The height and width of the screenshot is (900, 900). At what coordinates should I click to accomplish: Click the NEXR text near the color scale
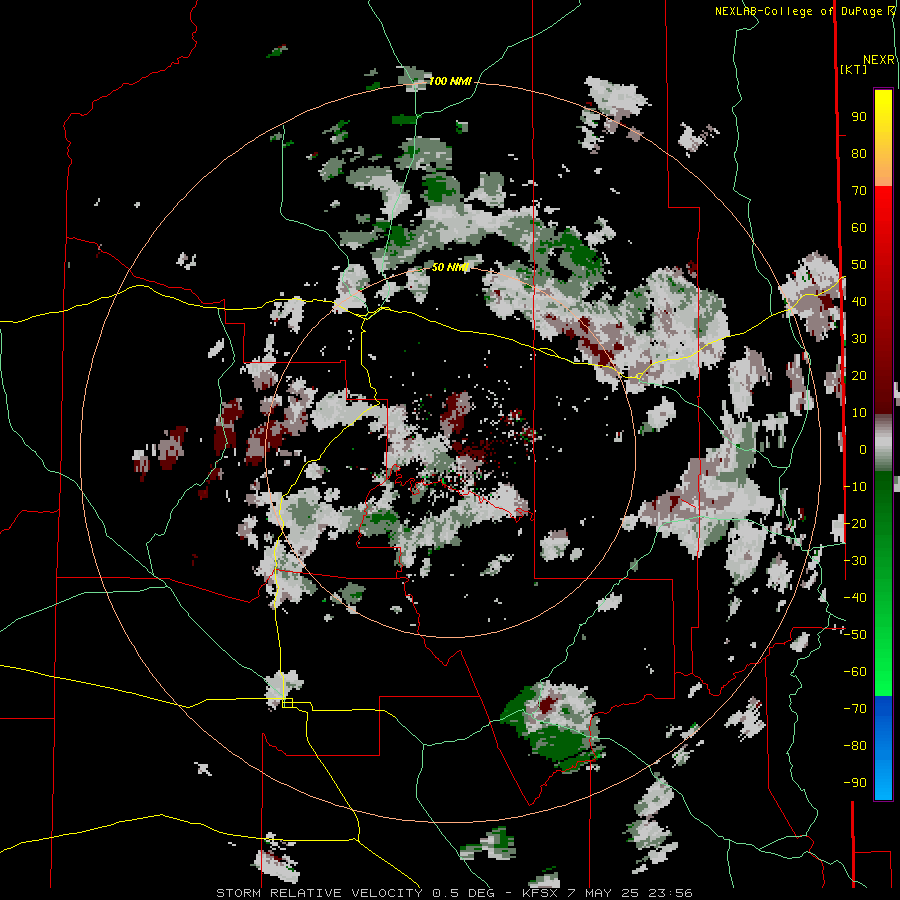(879, 60)
